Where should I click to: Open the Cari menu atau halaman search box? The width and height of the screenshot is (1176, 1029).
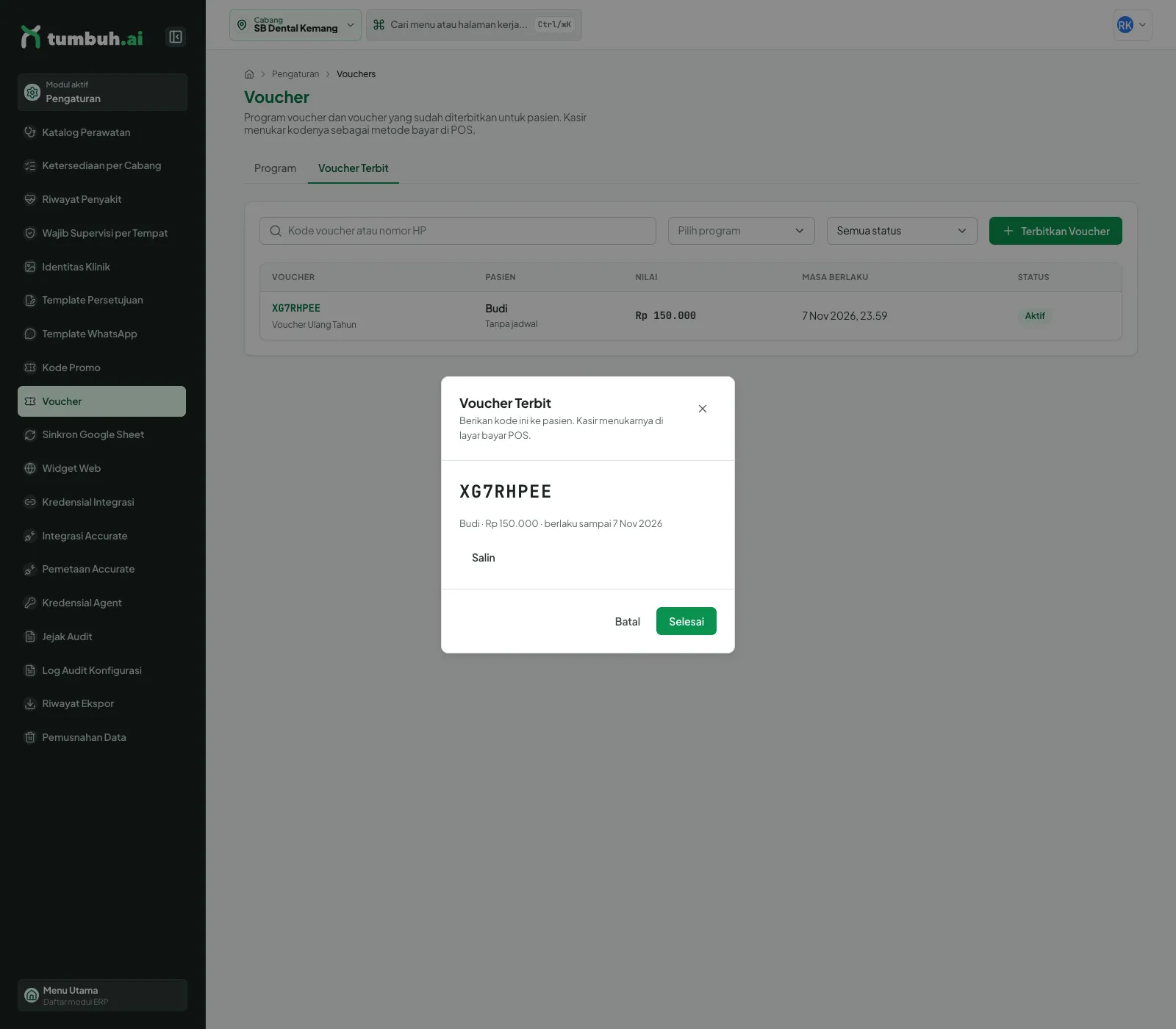click(x=474, y=25)
